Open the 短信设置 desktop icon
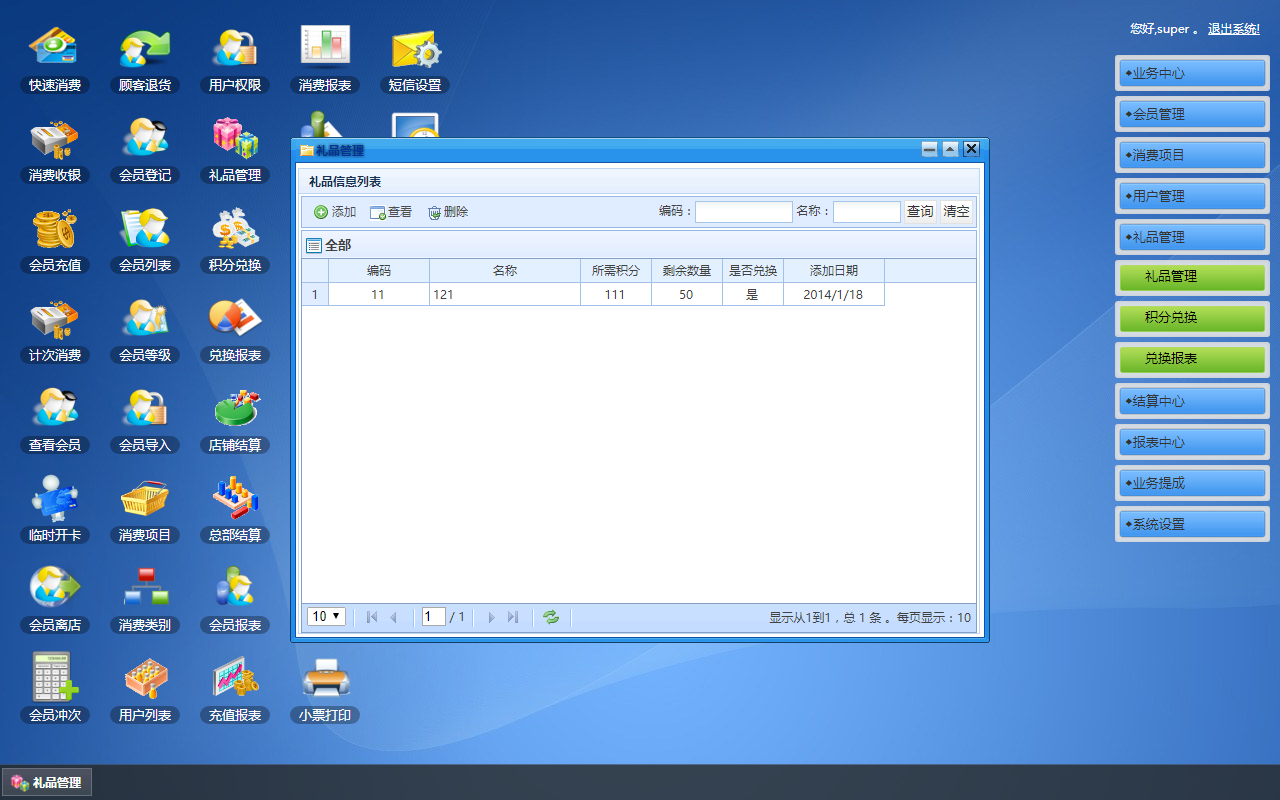Viewport: 1280px width, 800px height. coord(415,60)
